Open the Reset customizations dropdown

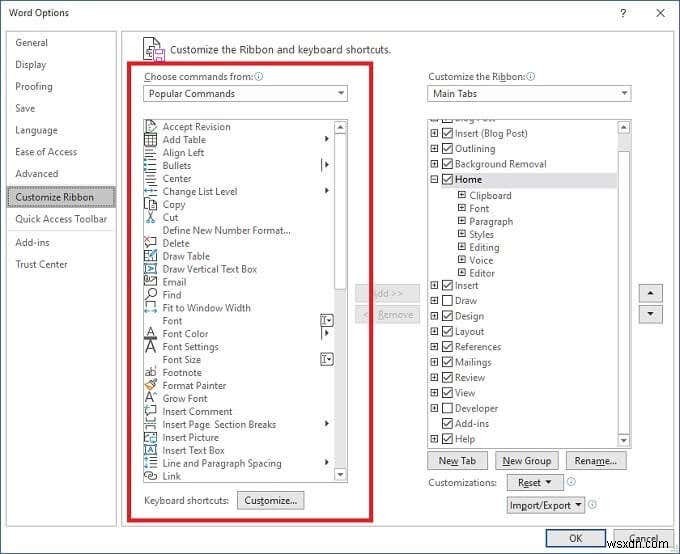pos(535,482)
